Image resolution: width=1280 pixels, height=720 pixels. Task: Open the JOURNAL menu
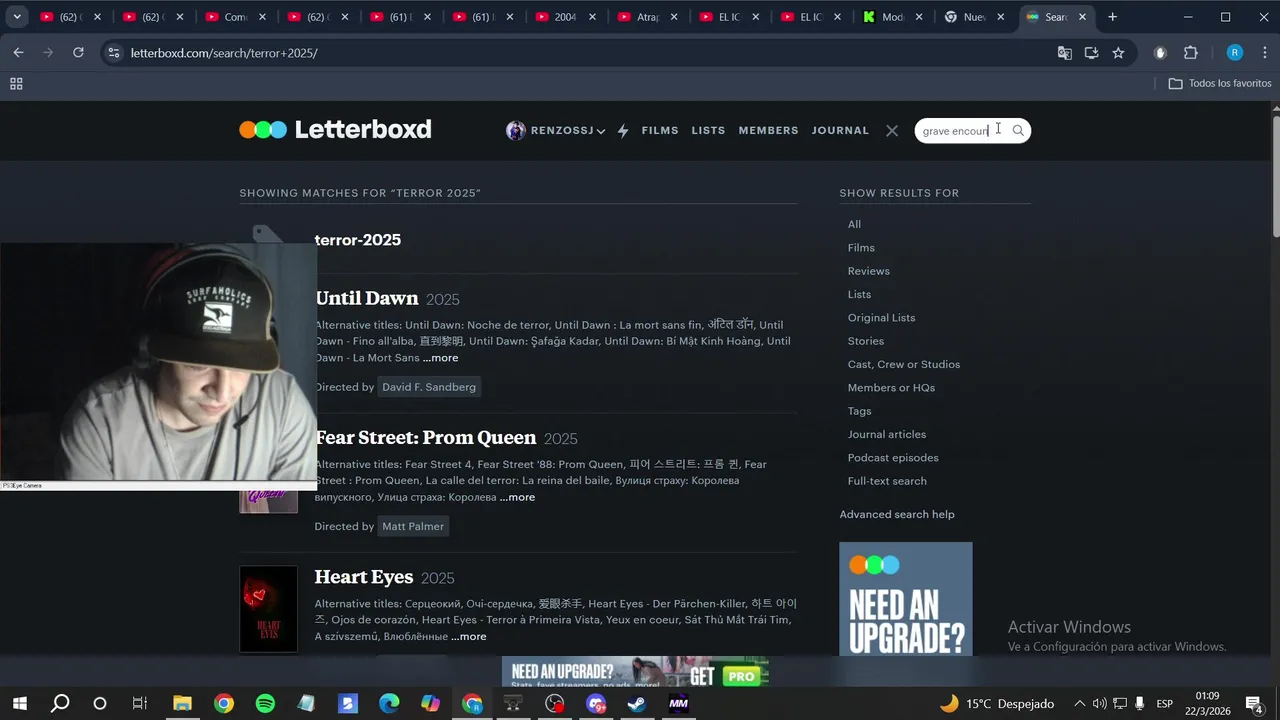pos(840,131)
